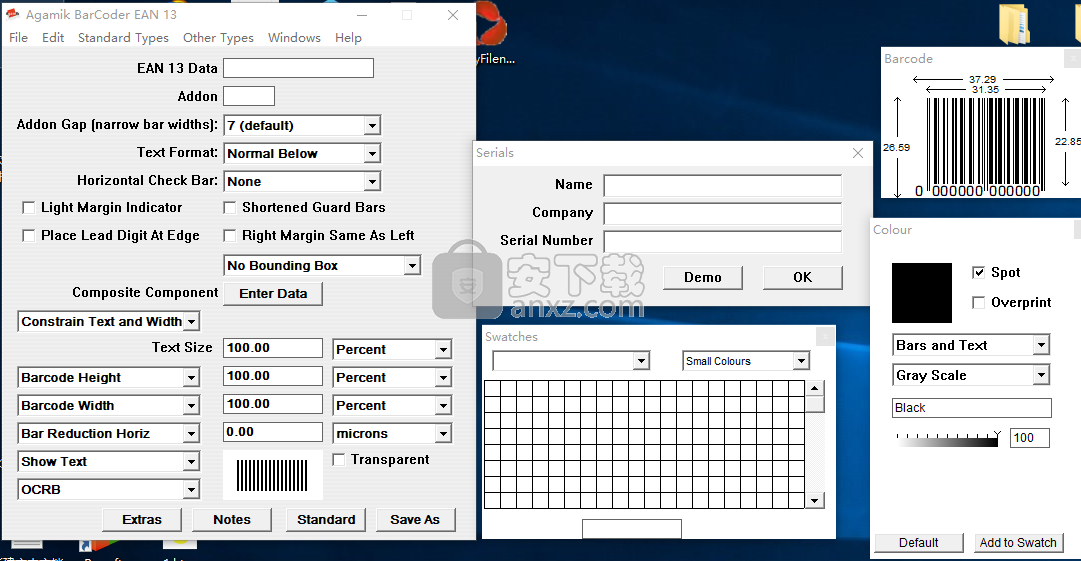Confirm Serials dialog with OK
Image resolution: width=1081 pixels, height=561 pixels.
point(802,277)
